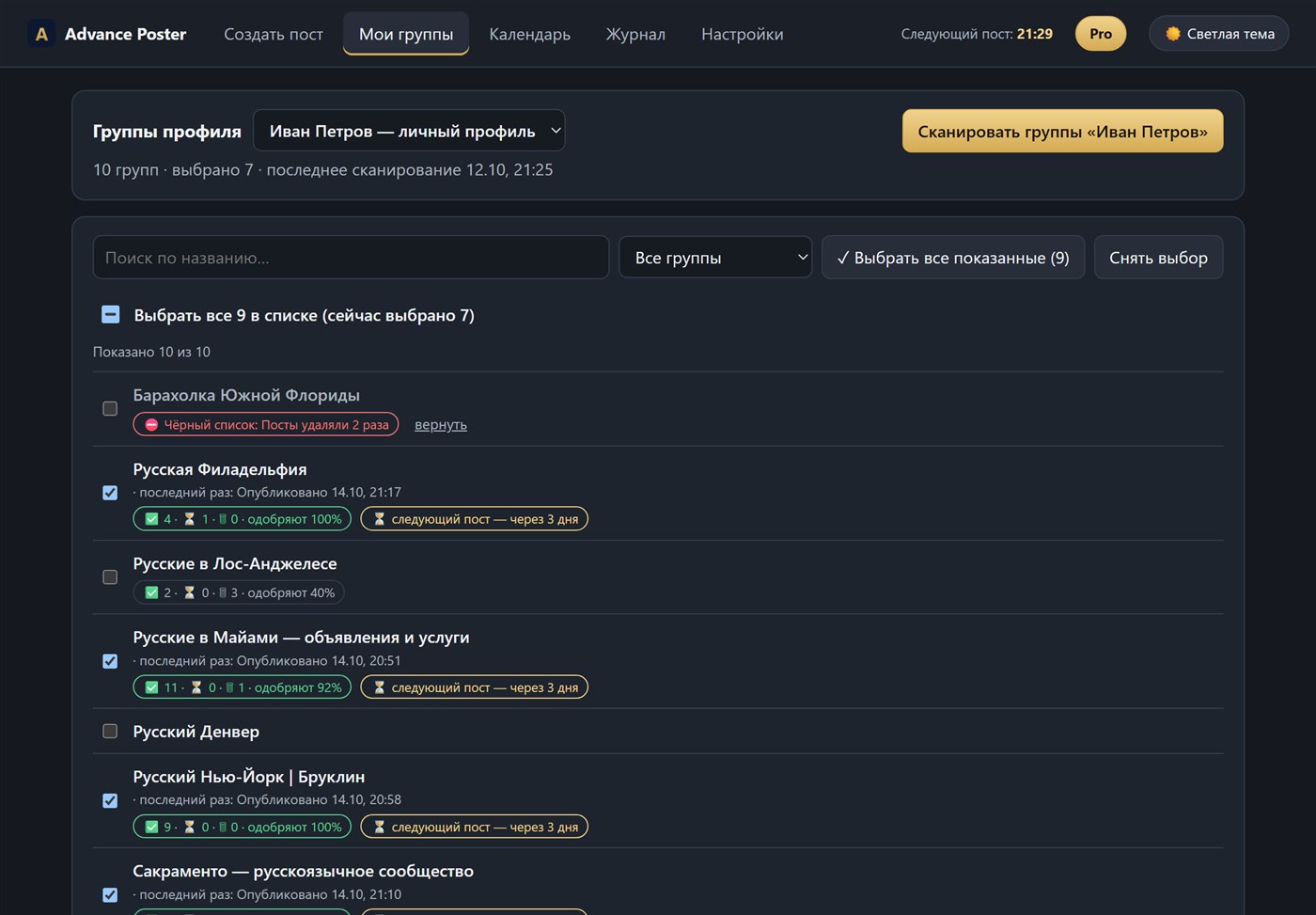This screenshot has height=915, width=1316.
Task: Click the Advance Poster logo icon
Action: click(x=41, y=34)
